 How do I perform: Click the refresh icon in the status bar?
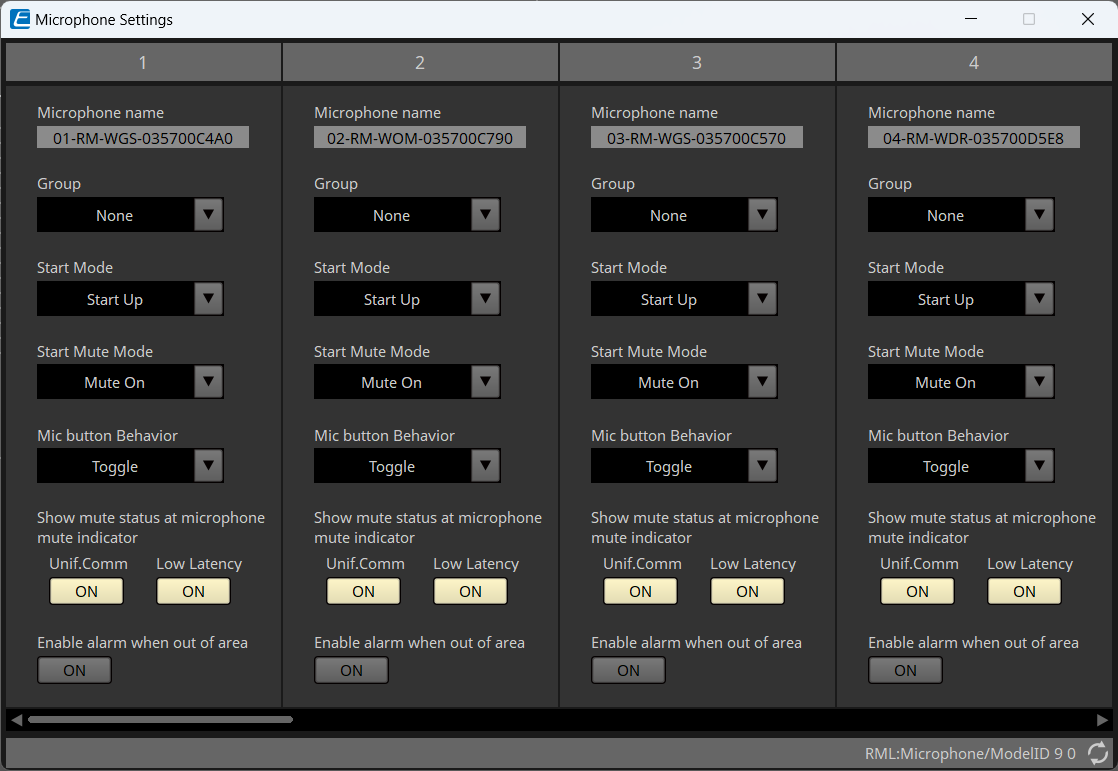click(x=1097, y=753)
